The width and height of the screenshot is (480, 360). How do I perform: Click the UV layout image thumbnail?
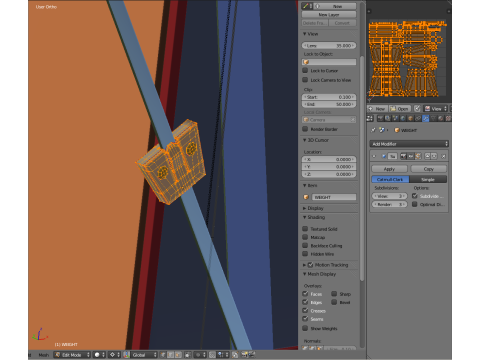(x=407, y=59)
